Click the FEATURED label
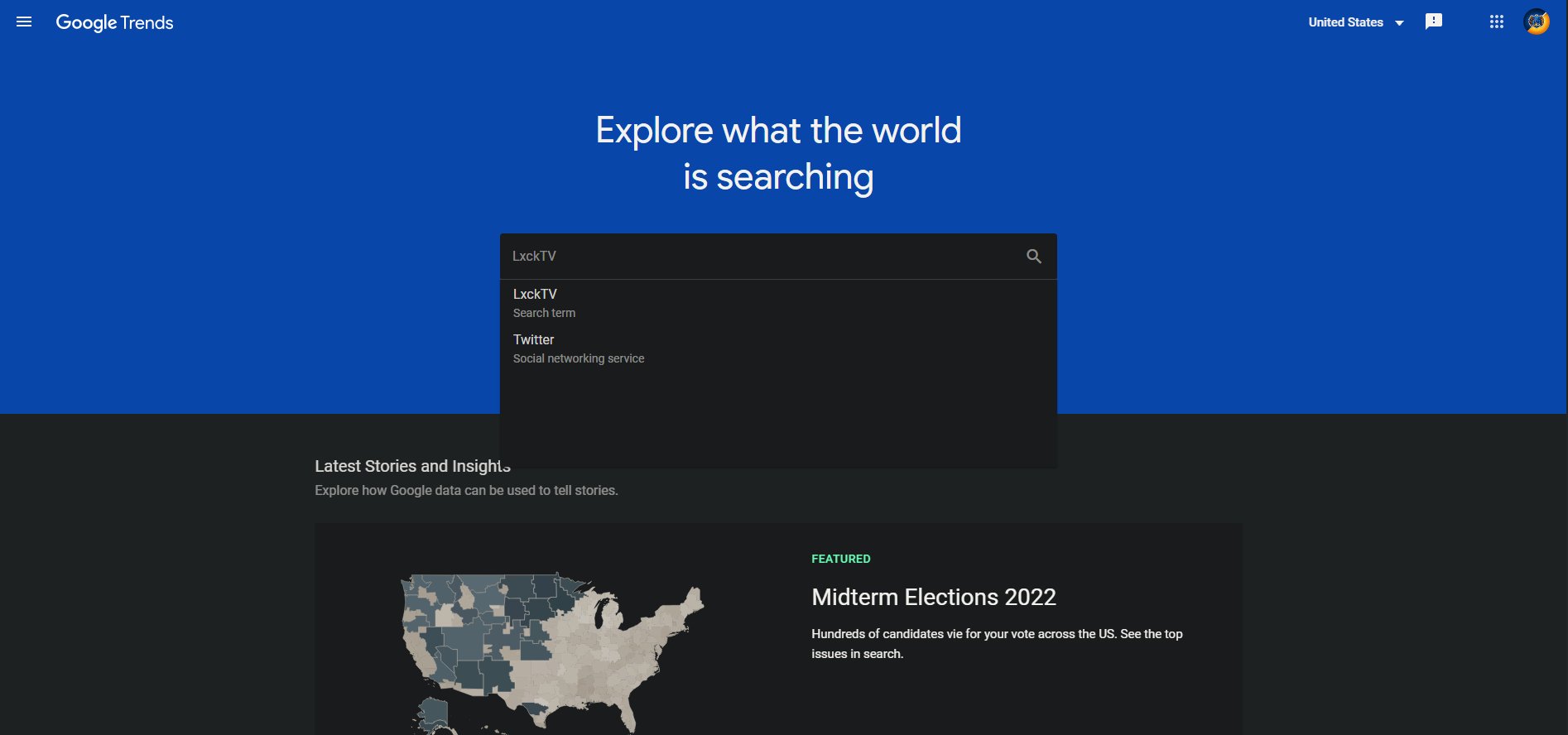The height and width of the screenshot is (735, 1568). pos(840,559)
